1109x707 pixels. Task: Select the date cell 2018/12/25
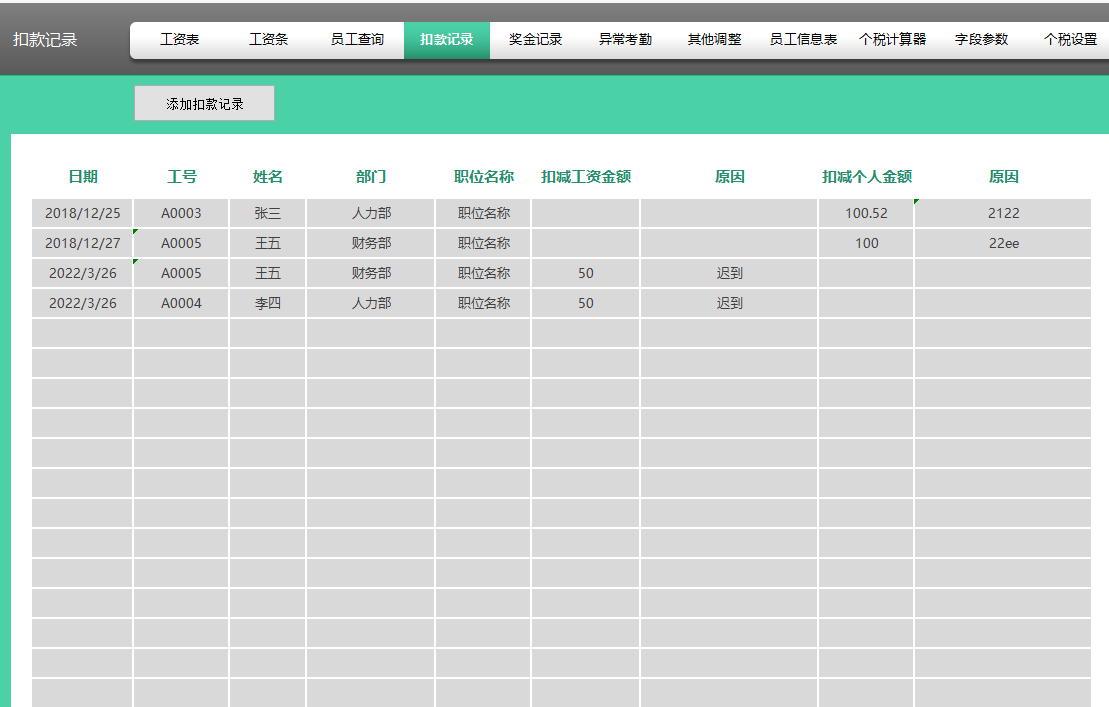click(83, 213)
